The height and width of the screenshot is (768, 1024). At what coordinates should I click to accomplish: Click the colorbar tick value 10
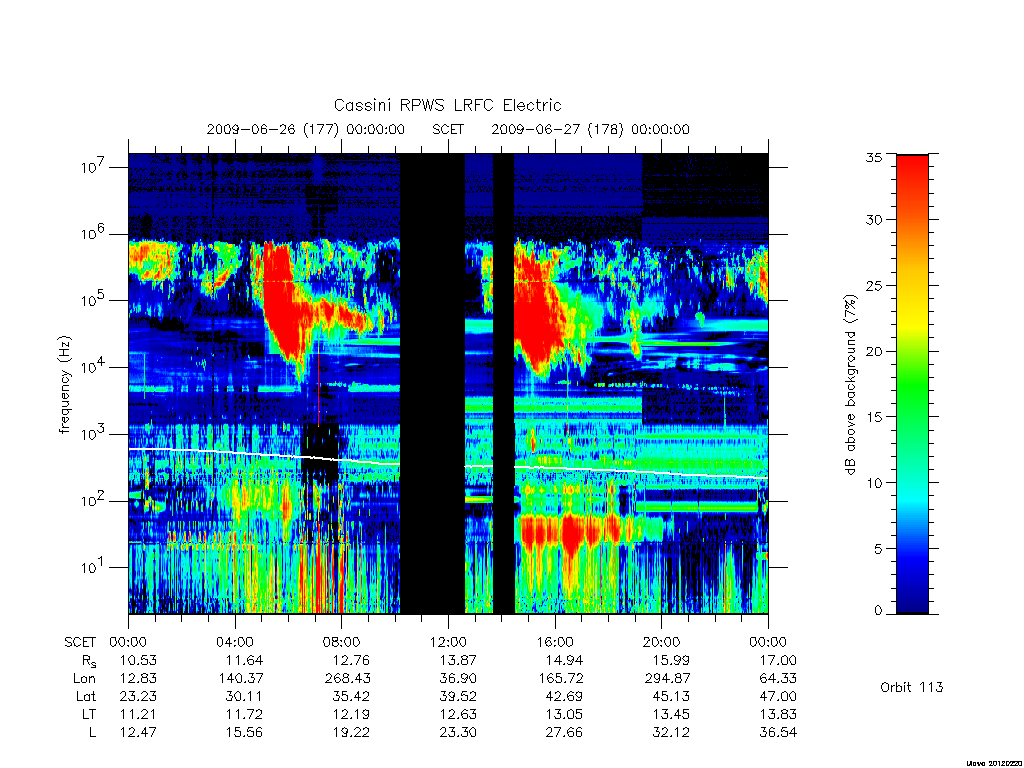874,483
